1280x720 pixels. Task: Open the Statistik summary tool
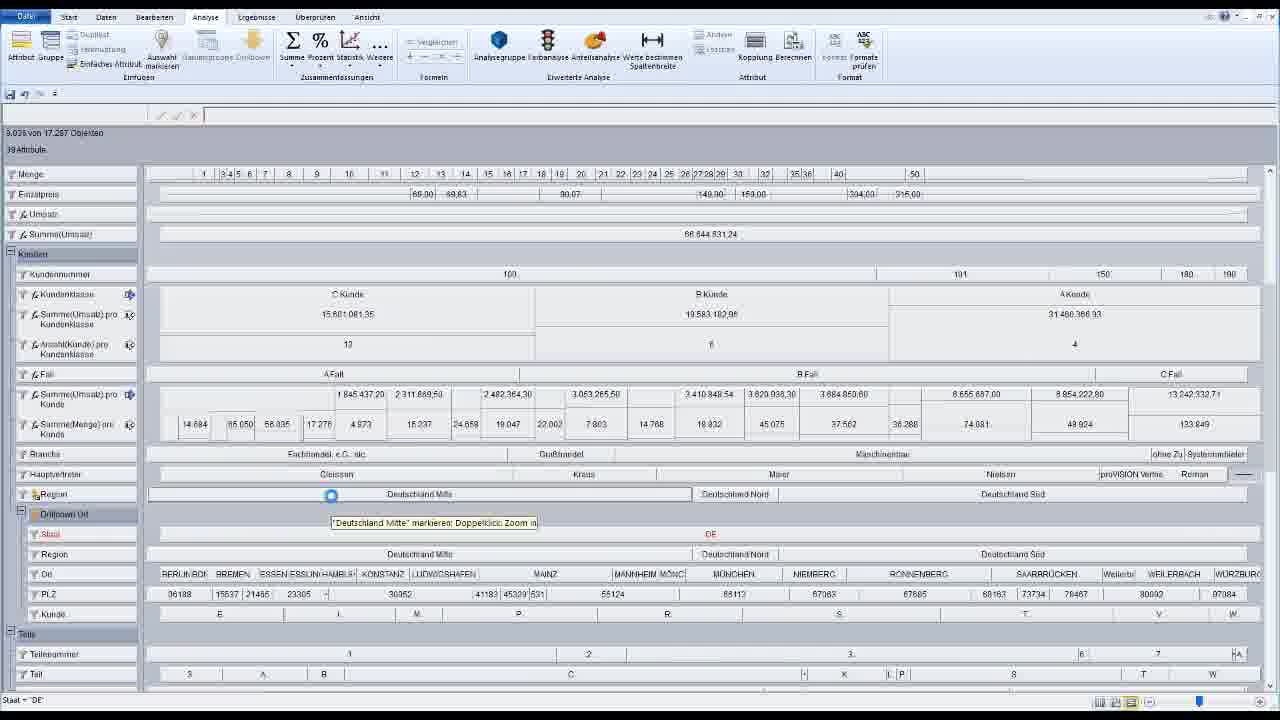coord(350,46)
